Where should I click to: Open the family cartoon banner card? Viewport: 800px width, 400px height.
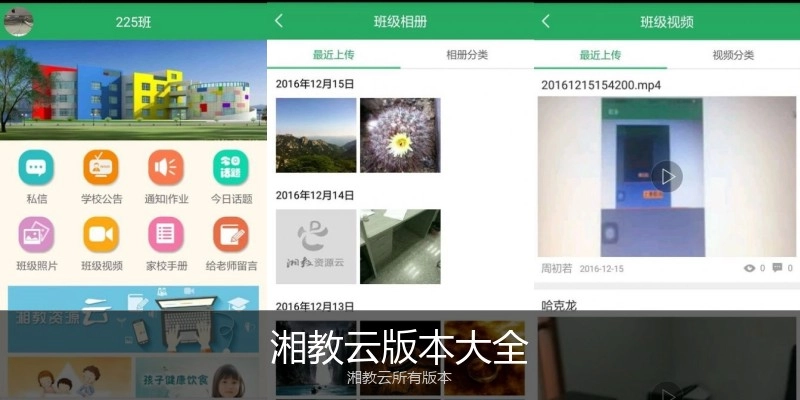(x=69, y=377)
